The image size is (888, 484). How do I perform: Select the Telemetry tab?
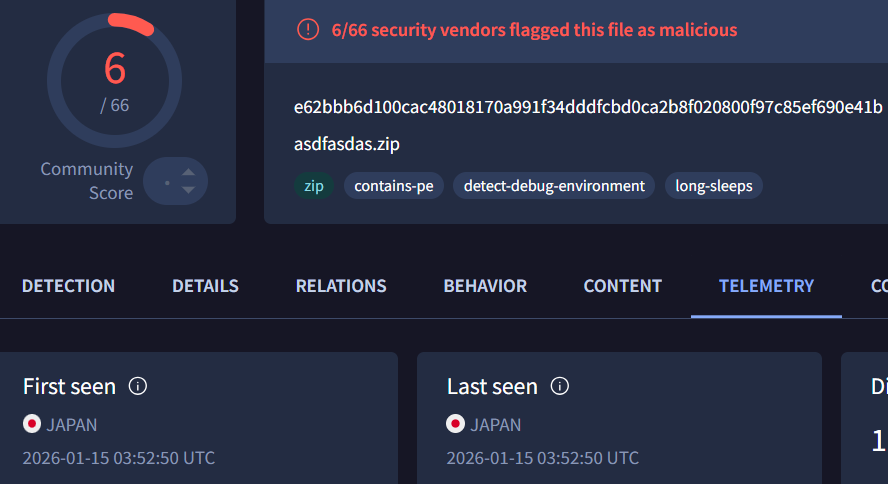point(766,286)
